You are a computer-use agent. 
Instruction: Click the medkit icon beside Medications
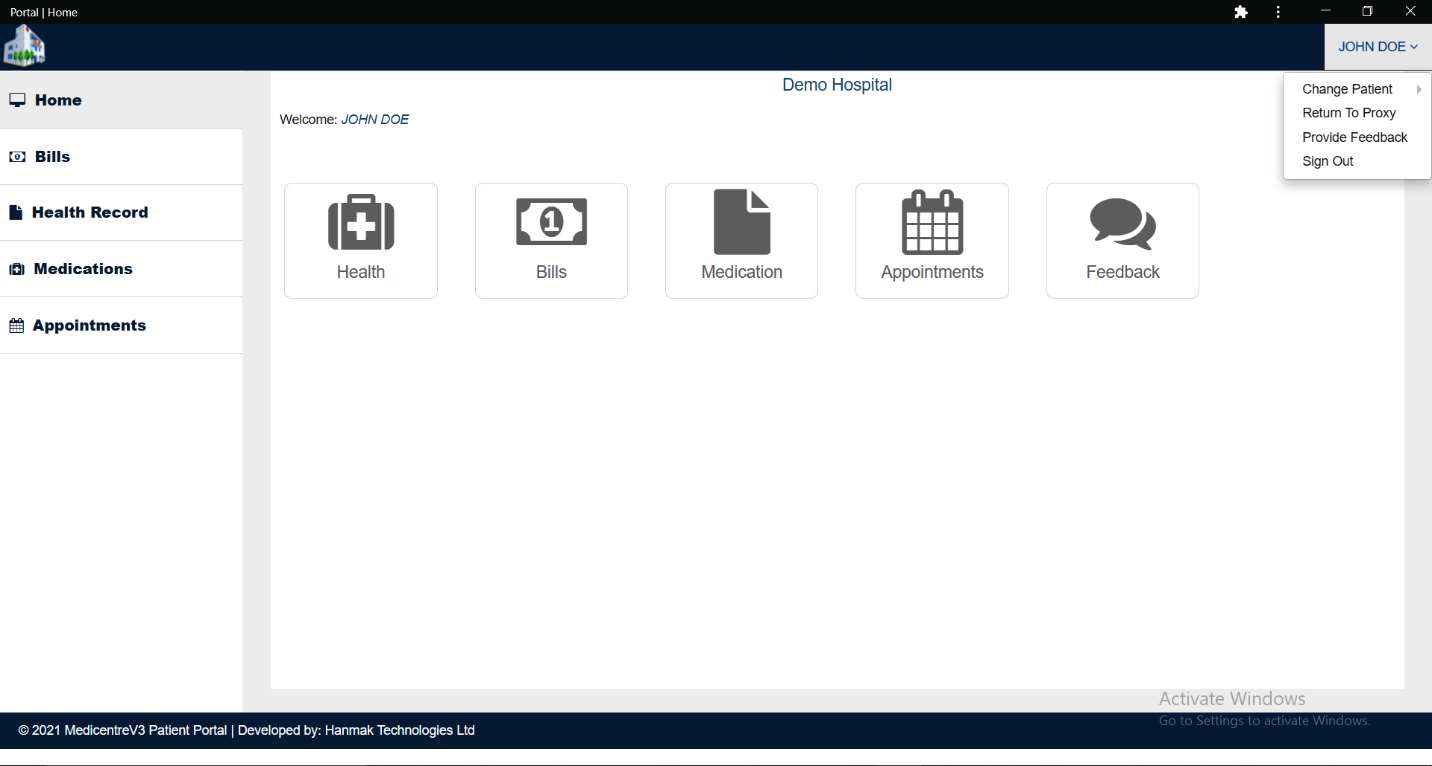[17, 269]
